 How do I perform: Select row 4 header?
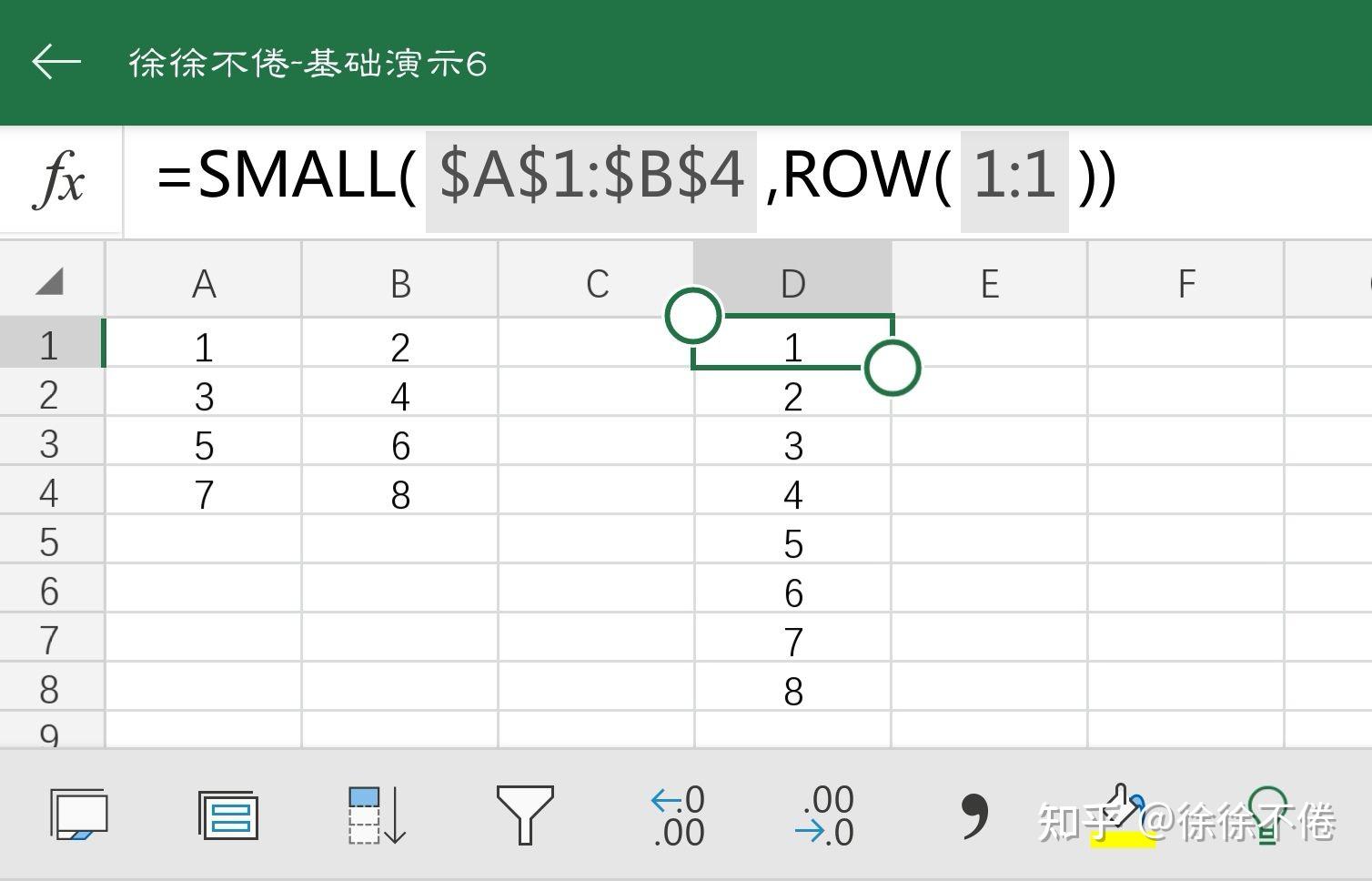51,491
